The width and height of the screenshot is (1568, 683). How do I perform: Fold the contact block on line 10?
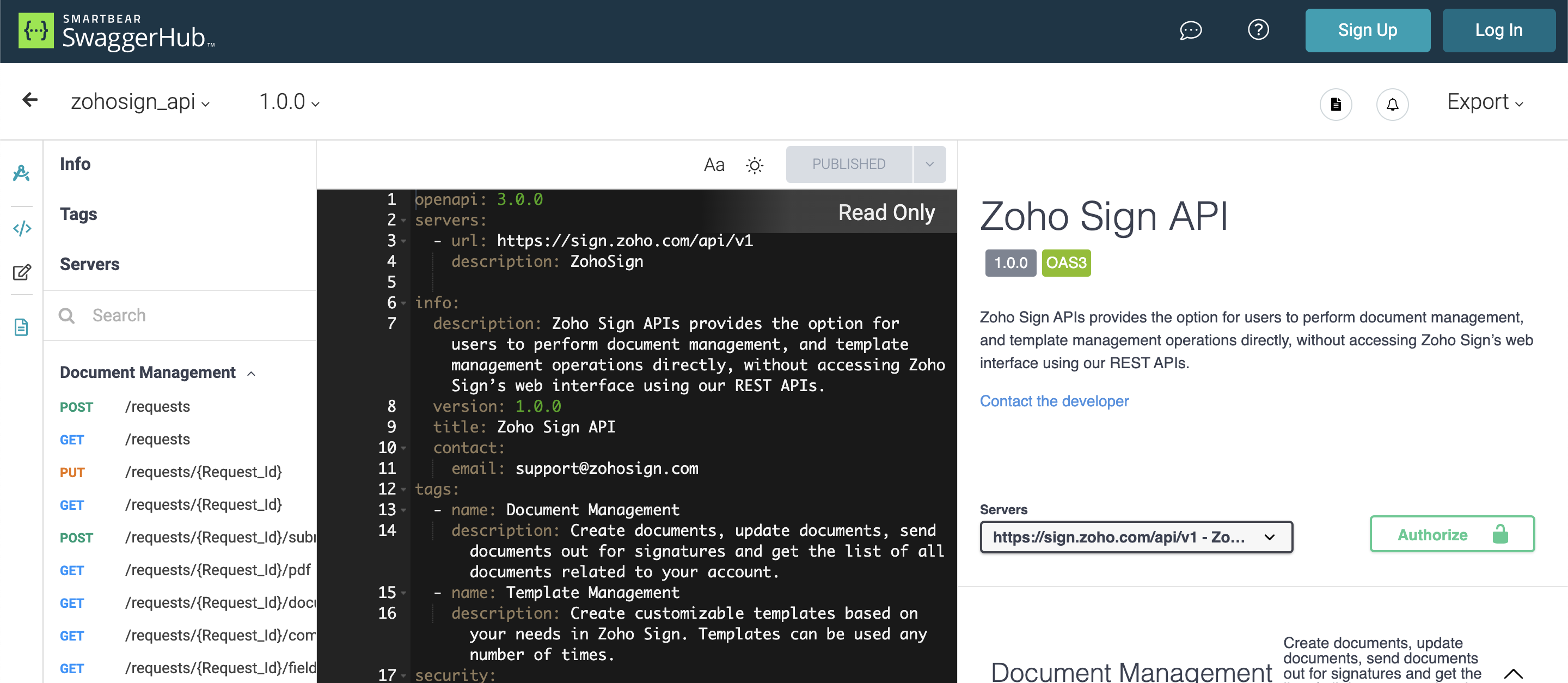(403, 448)
